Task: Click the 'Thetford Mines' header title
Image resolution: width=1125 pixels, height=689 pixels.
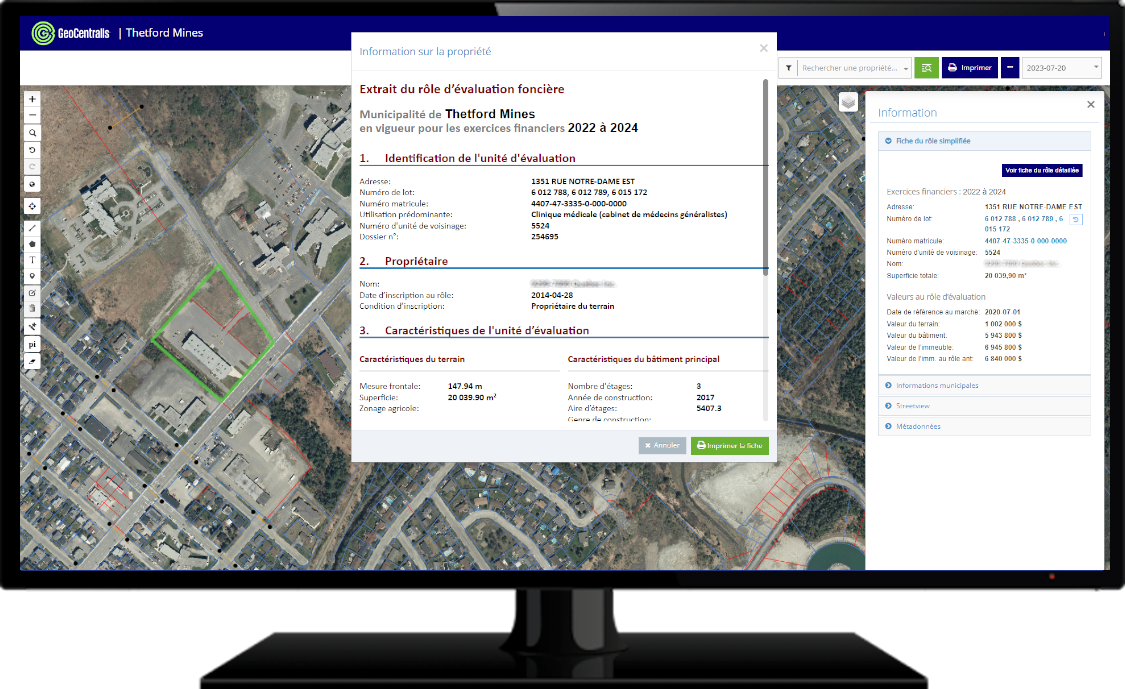Action: [164, 33]
